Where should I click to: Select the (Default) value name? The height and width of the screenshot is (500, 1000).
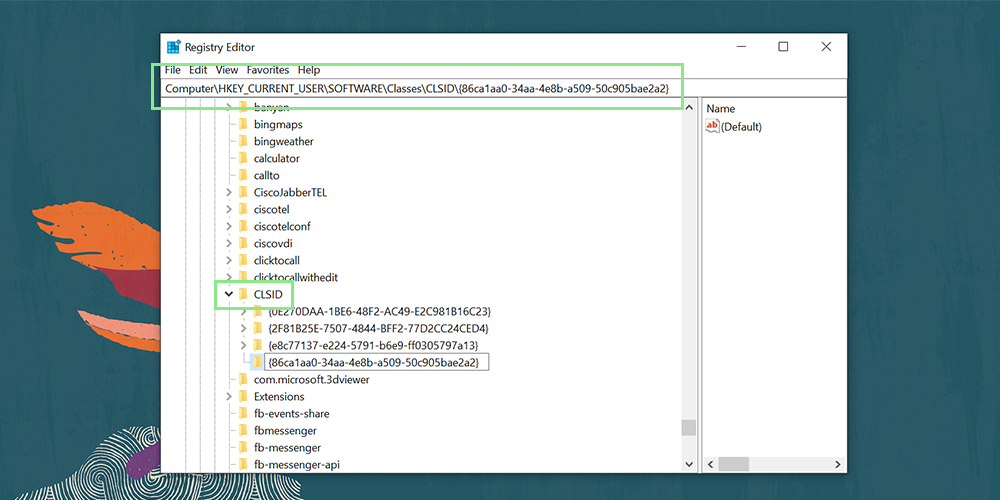click(x=741, y=126)
